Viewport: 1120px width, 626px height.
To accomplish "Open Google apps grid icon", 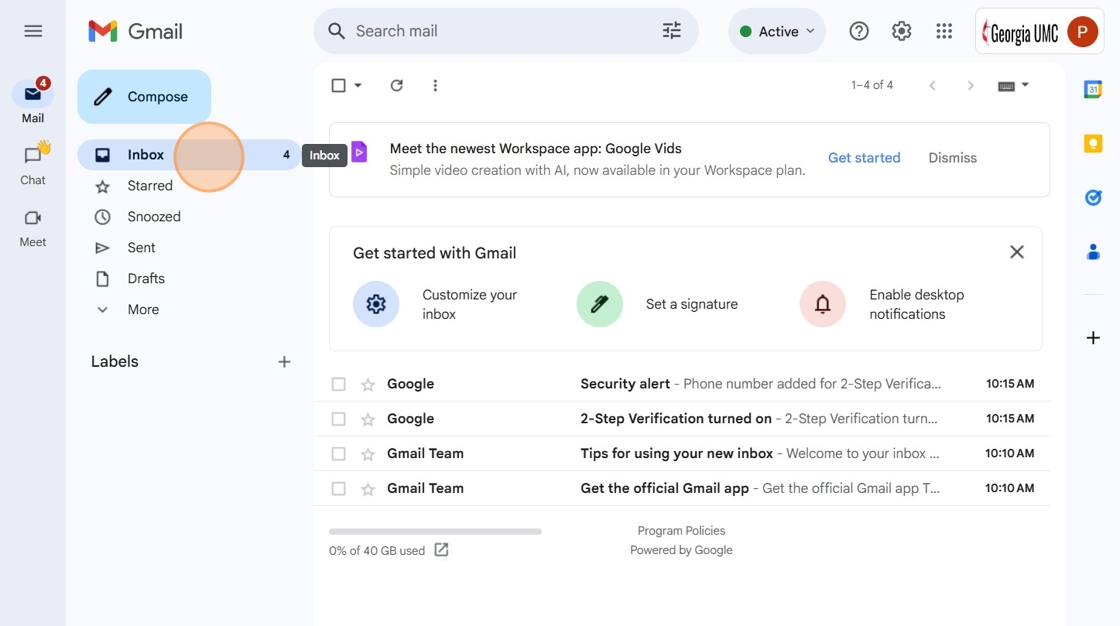I will 944,31.
